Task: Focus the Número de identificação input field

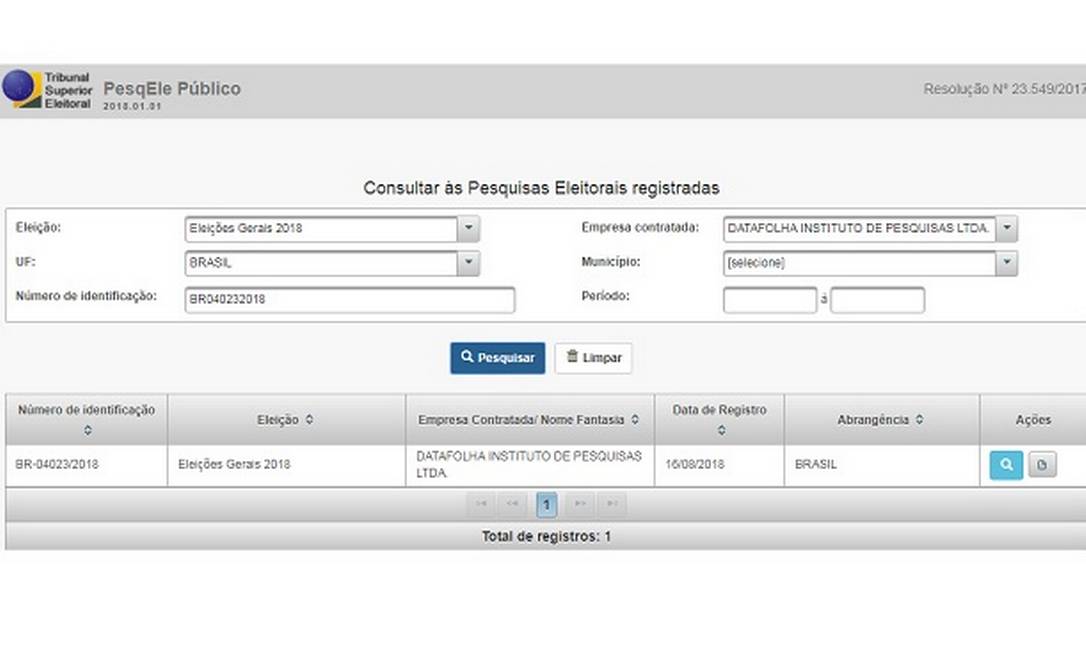Action: click(x=350, y=299)
